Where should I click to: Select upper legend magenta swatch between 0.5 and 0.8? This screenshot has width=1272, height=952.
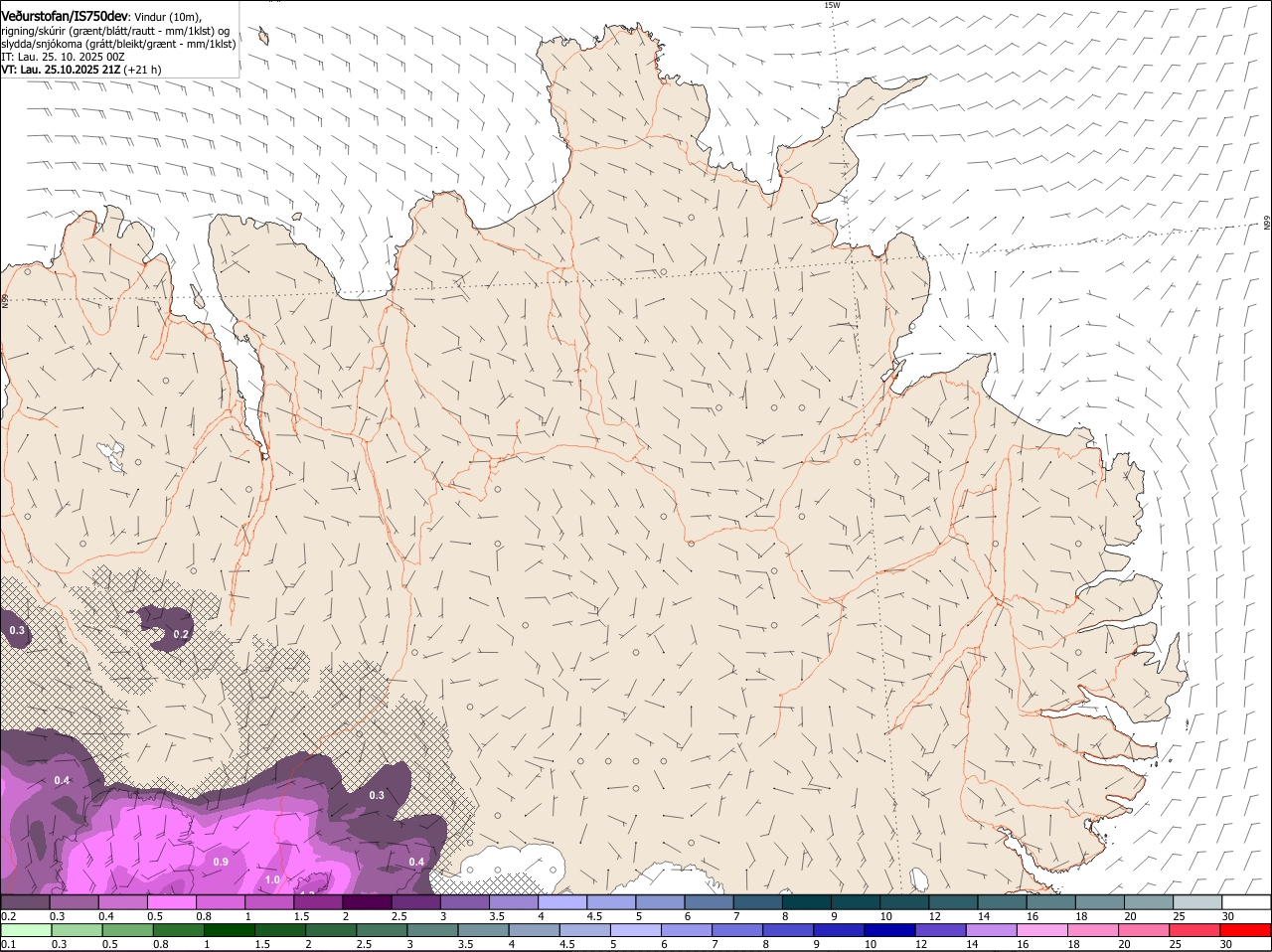click(x=172, y=901)
